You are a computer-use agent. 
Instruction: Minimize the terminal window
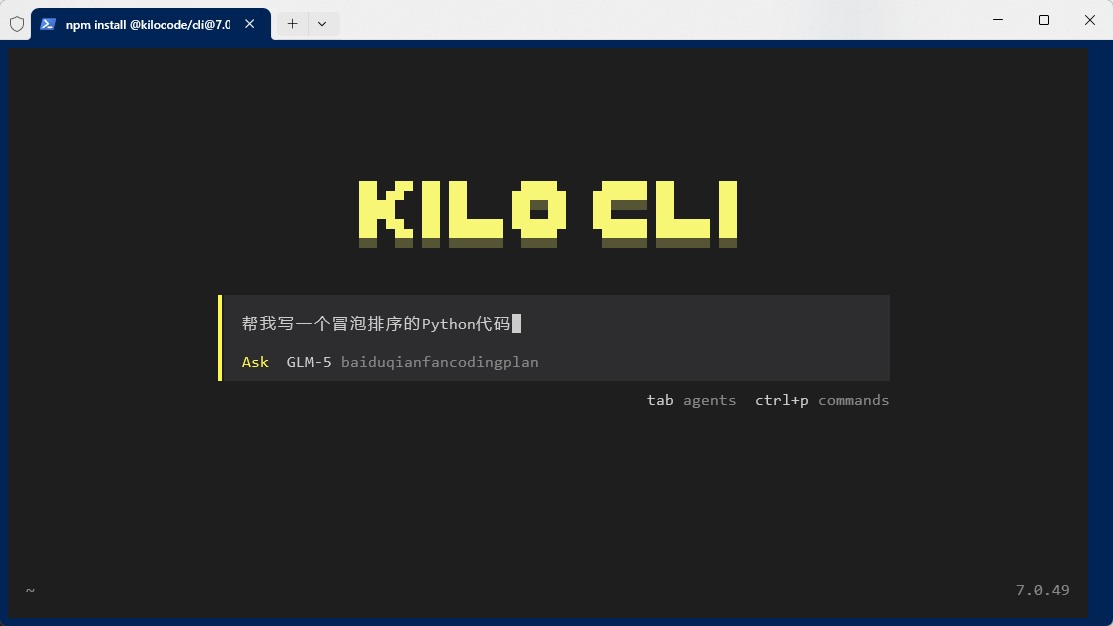[x=997, y=20]
